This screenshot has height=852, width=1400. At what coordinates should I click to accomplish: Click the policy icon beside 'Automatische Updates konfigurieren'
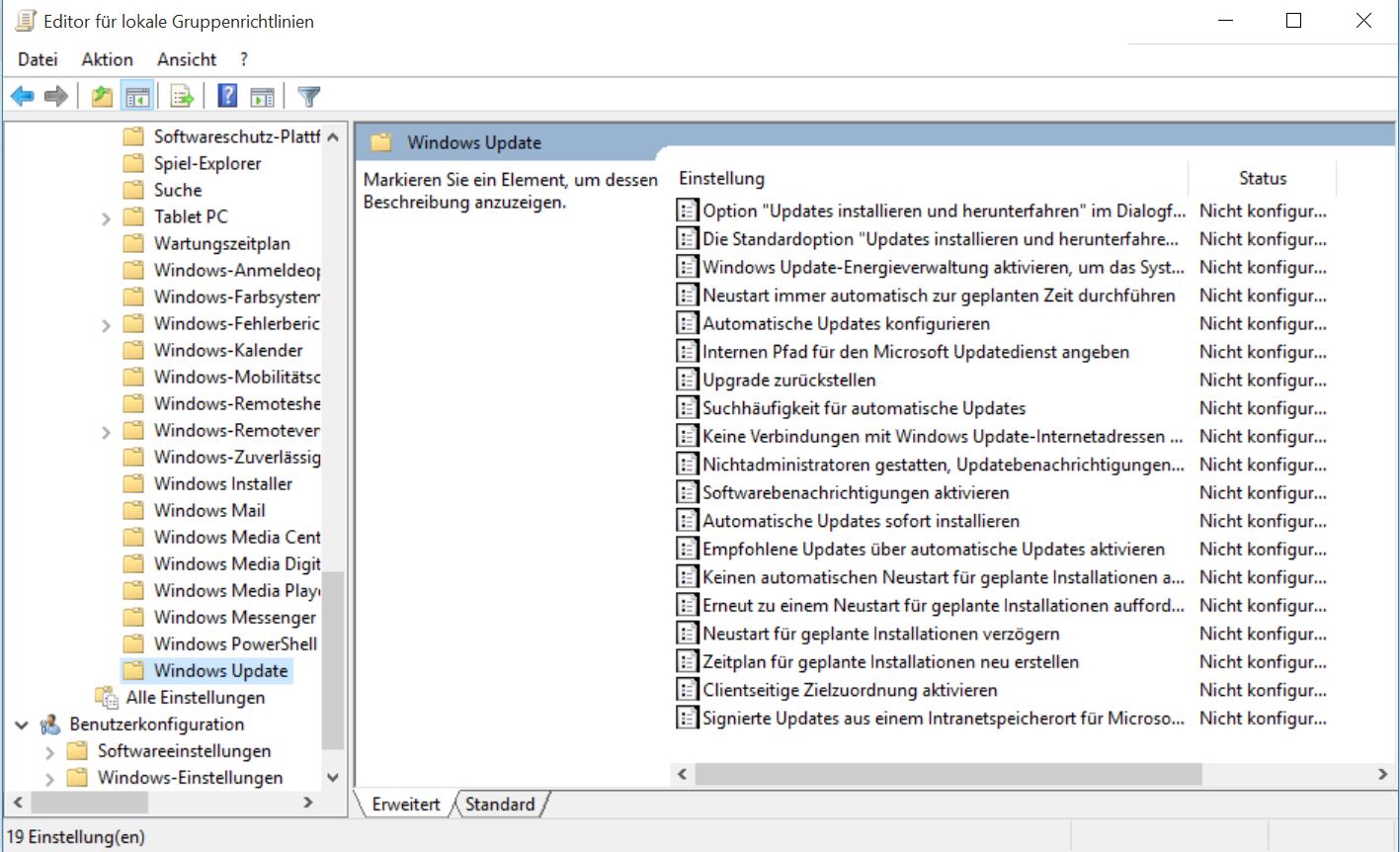(x=687, y=323)
